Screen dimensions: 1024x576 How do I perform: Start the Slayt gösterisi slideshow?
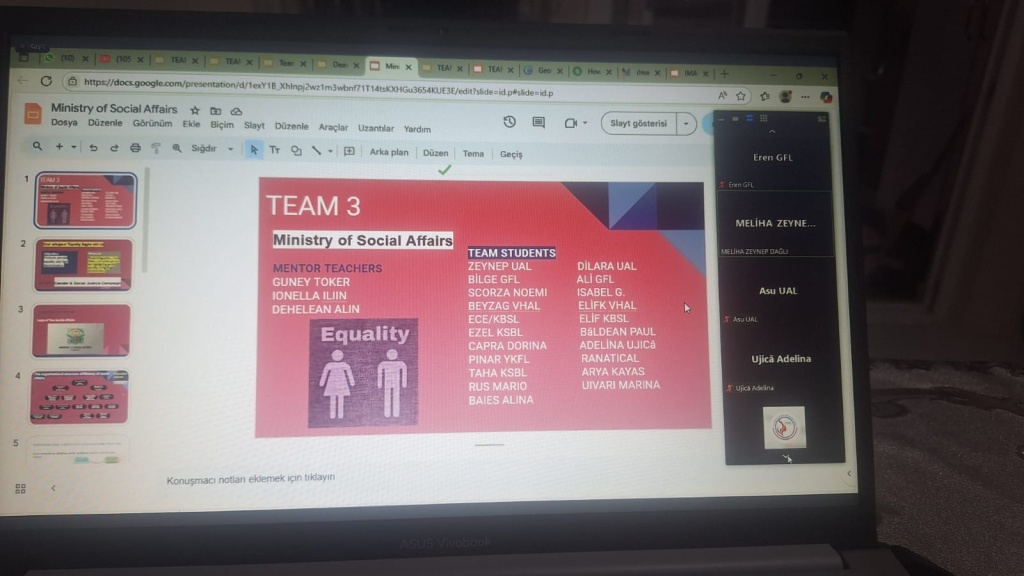[638, 123]
